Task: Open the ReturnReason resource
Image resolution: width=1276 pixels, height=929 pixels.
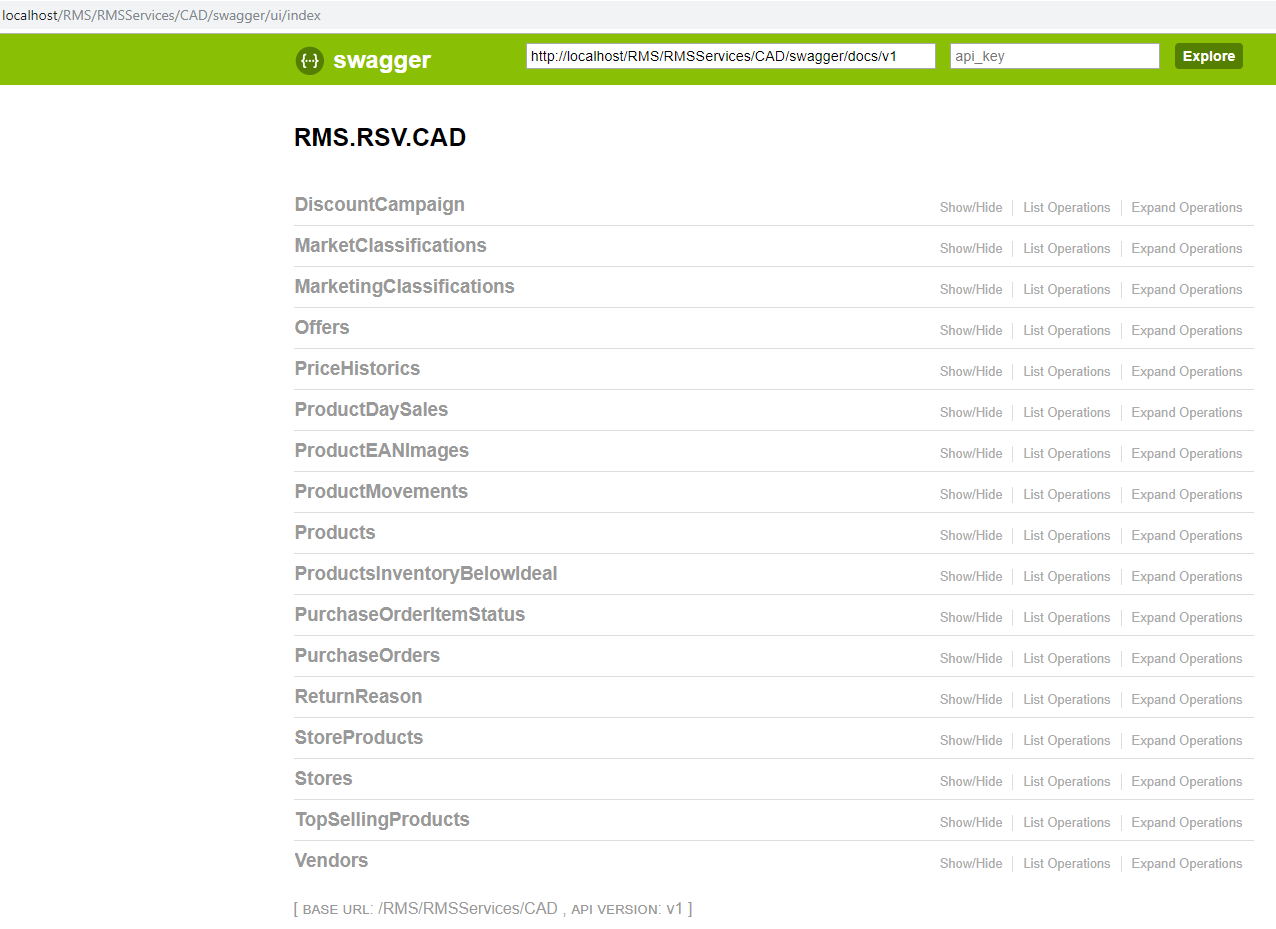Action: pos(358,696)
